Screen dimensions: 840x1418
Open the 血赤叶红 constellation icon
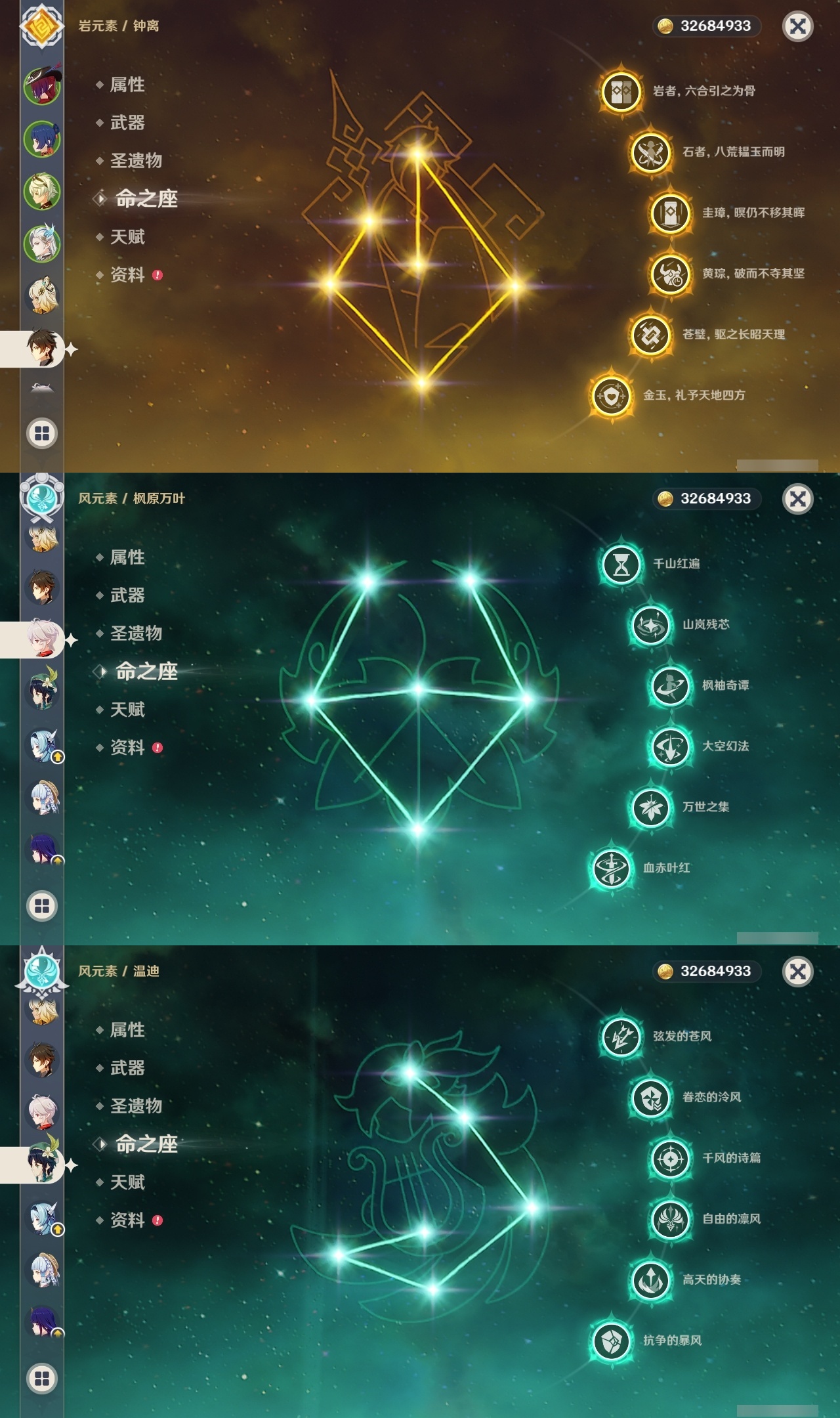(611, 869)
